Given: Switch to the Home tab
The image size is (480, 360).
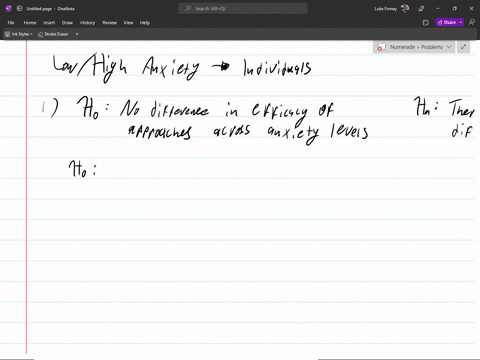Looking at the screenshot, I should [30, 23].
